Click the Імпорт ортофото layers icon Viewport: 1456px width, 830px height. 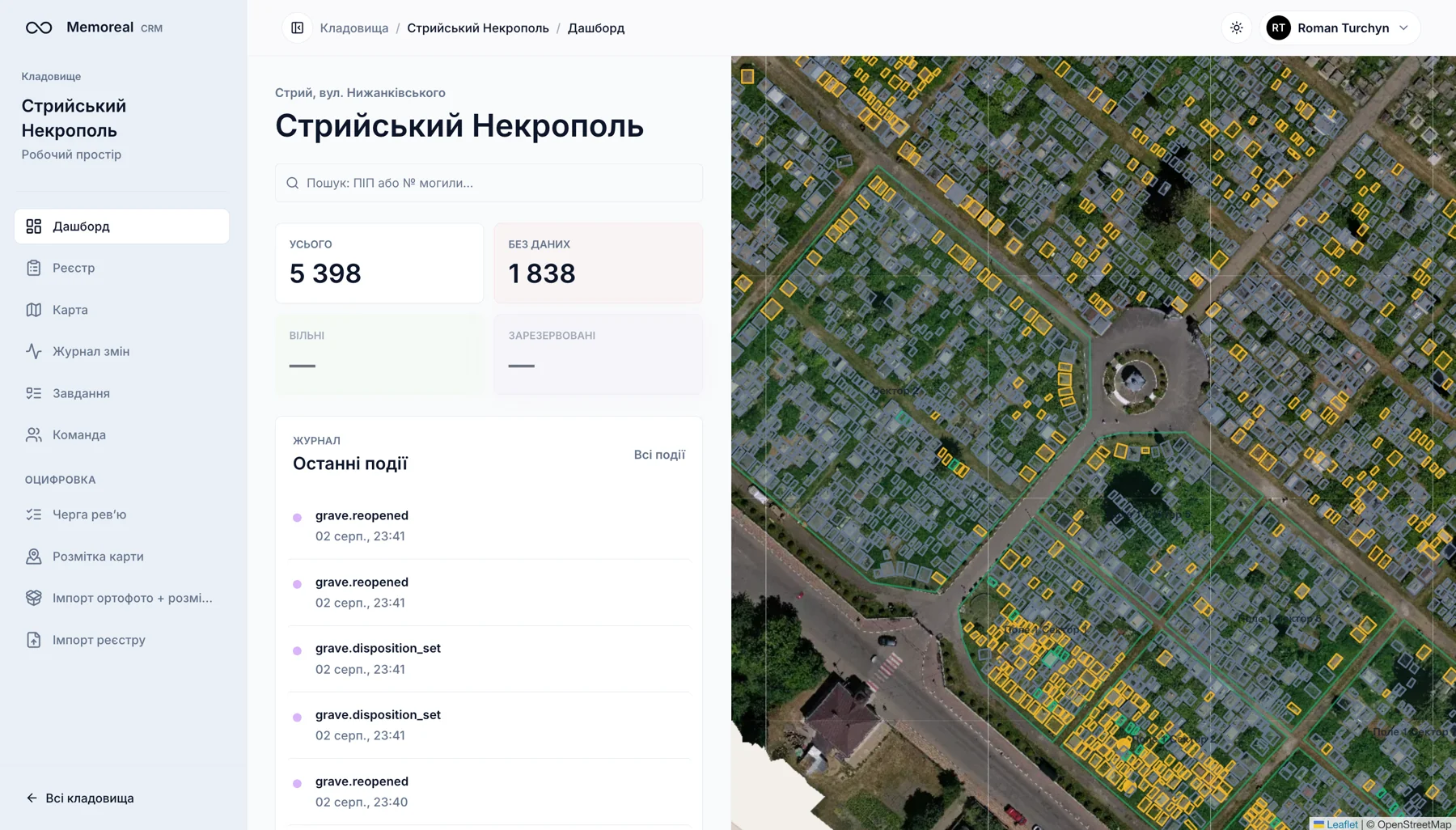pos(33,598)
